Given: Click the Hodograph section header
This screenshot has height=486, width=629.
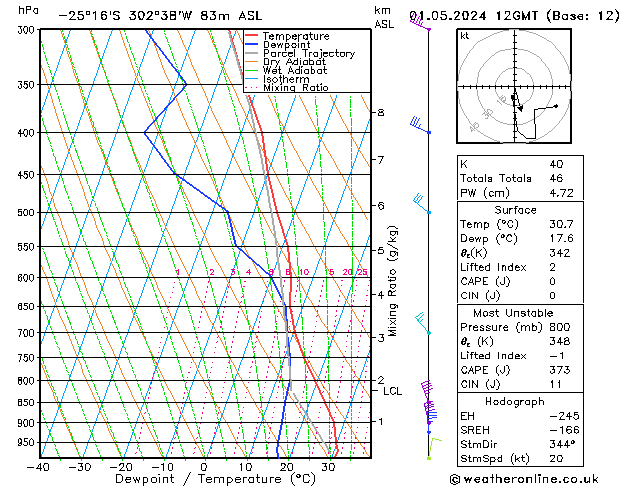Looking at the screenshot, I should coord(515,401).
